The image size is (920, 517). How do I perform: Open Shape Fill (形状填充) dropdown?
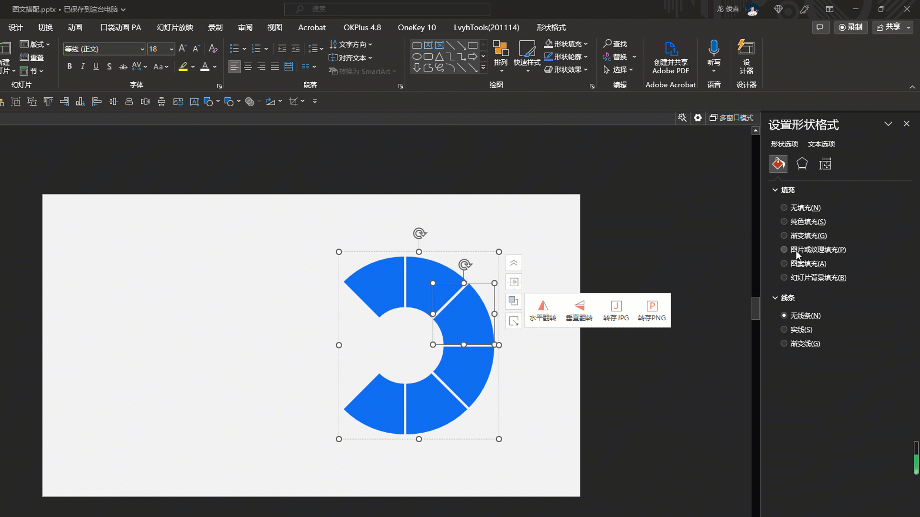pyautogui.click(x=566, y=43)
